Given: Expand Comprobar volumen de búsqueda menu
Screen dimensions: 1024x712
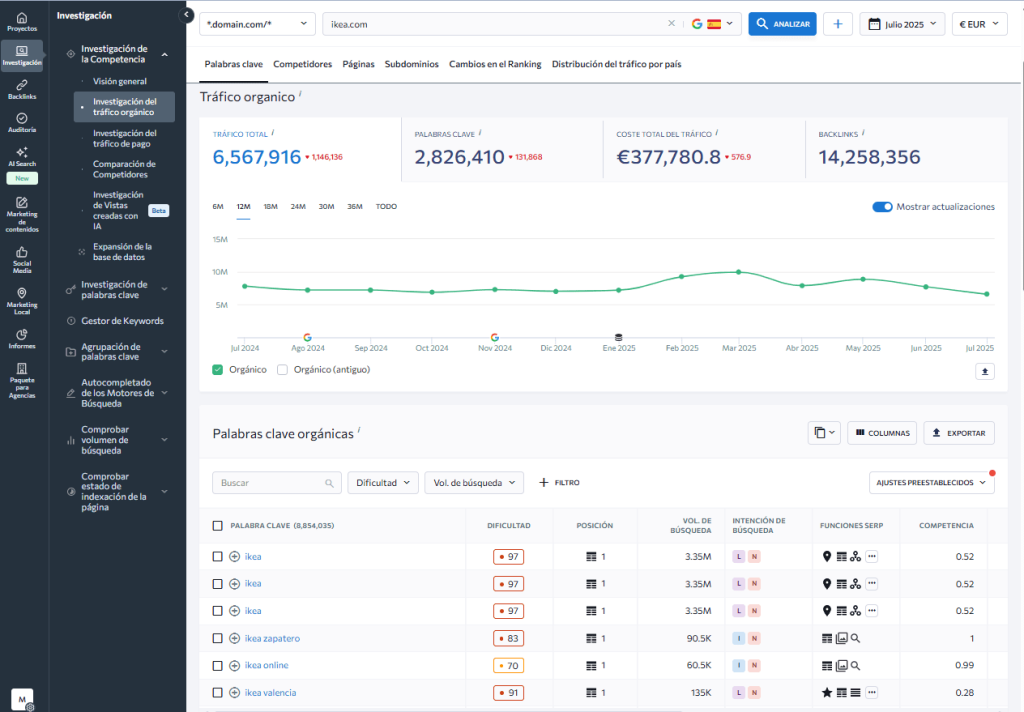Looking at the screenshot, I should (165, 440).
